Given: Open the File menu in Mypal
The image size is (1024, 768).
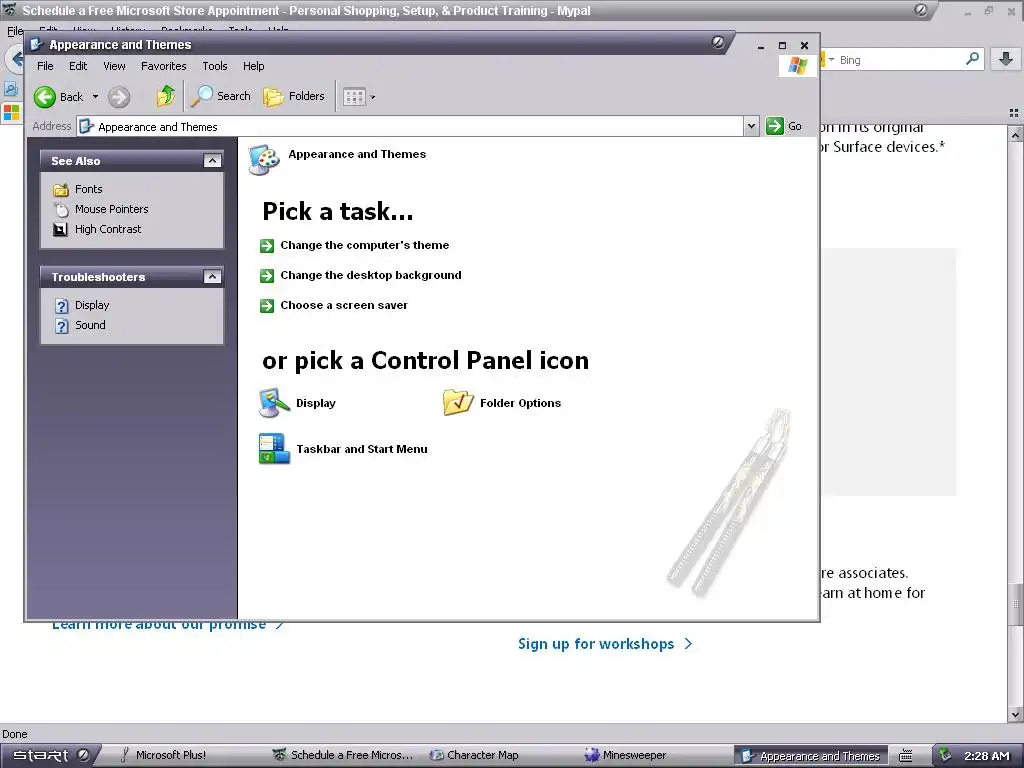Looking at the screenshot, I should pos(14,31).
